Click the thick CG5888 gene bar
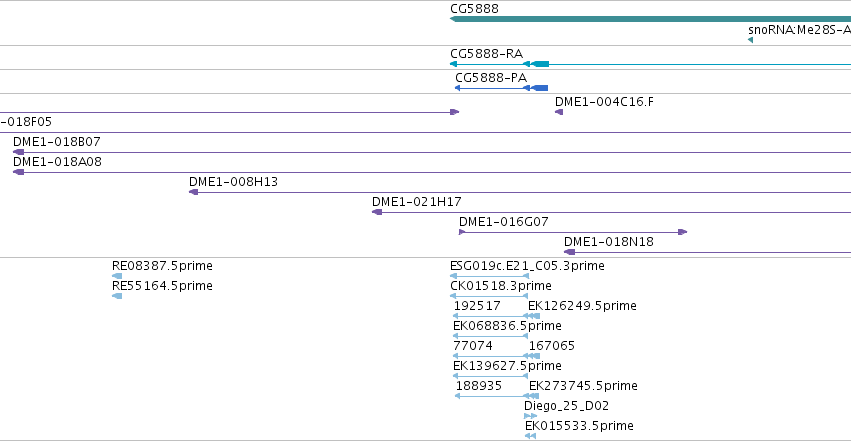Viewport: 851px width, 441px height. 650,19
